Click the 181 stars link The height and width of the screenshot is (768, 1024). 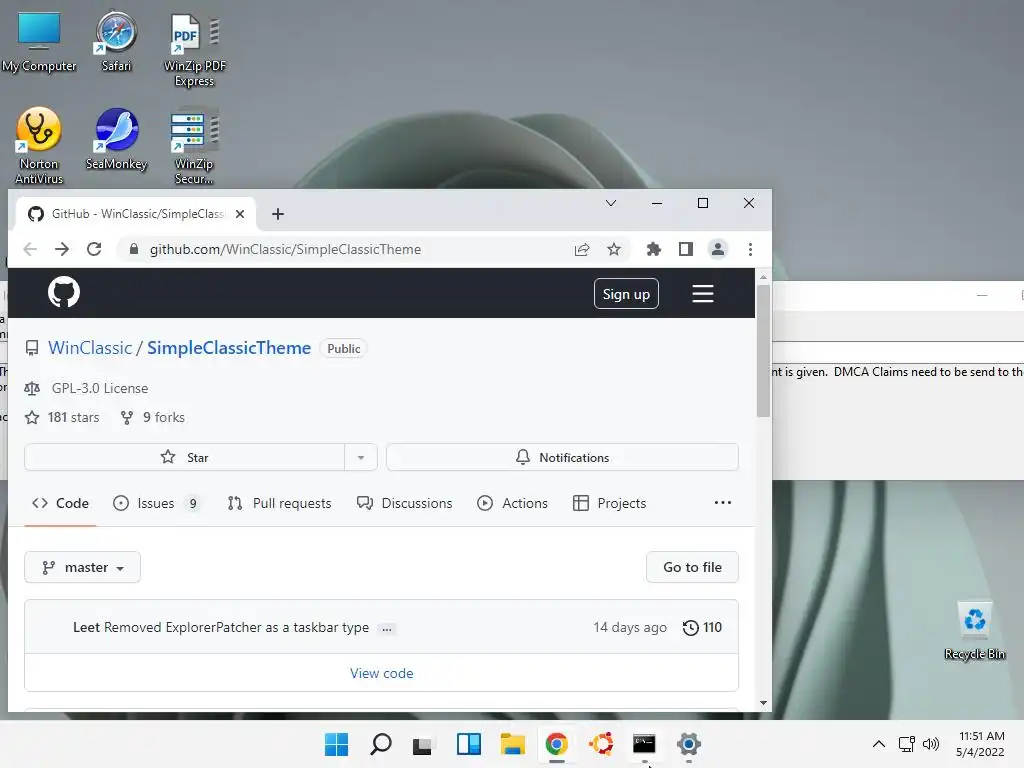pyautogui.click(x=63, y=417)
